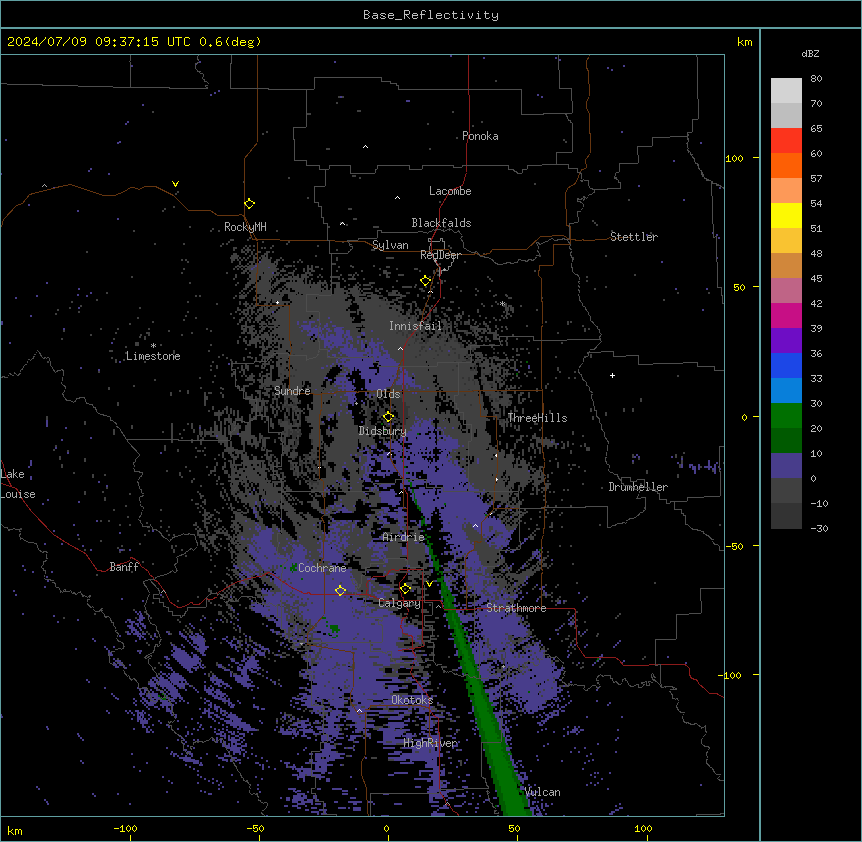Click the 80 value on dBZ scale
The width and height of the screenshot is (862, 842).
(x=816, y=79)
